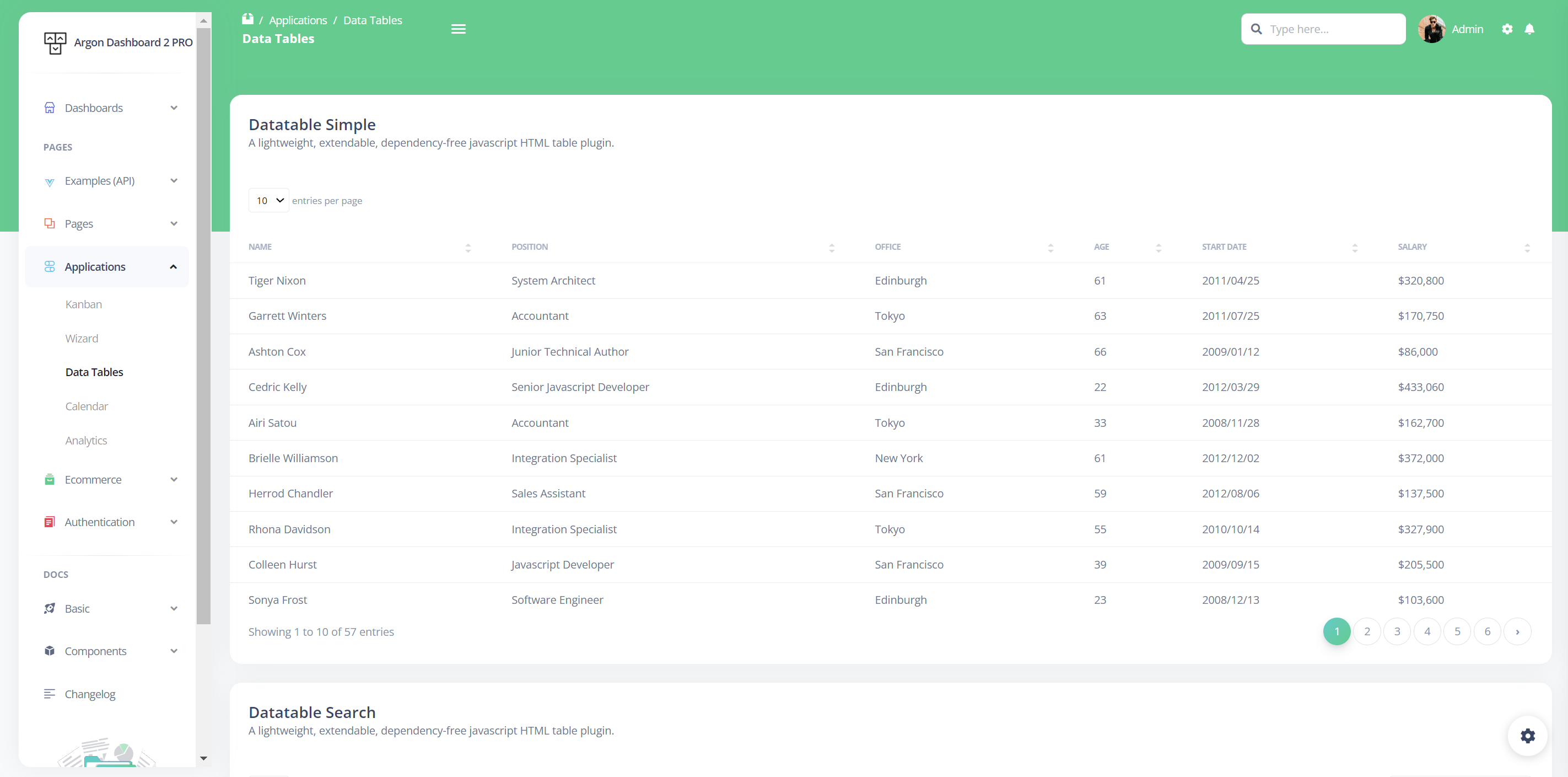Open the Changelog sidebar item
Screen dimensions: 1568x777
tap(90, 694)
